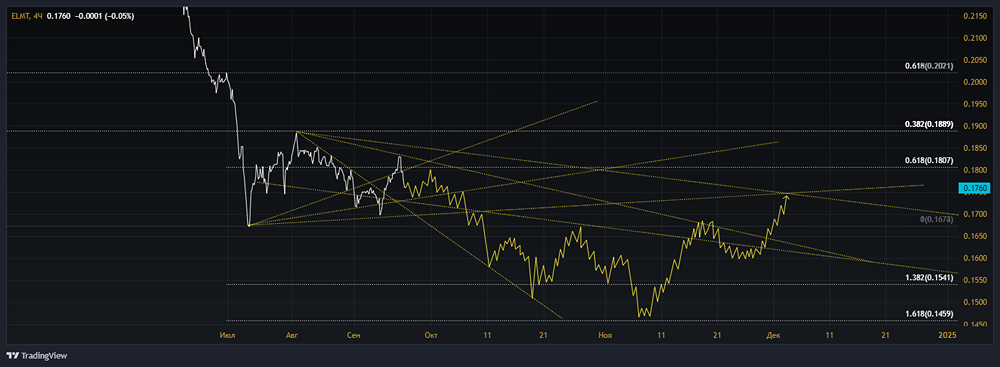Click the Дек date label

[774, 334]
